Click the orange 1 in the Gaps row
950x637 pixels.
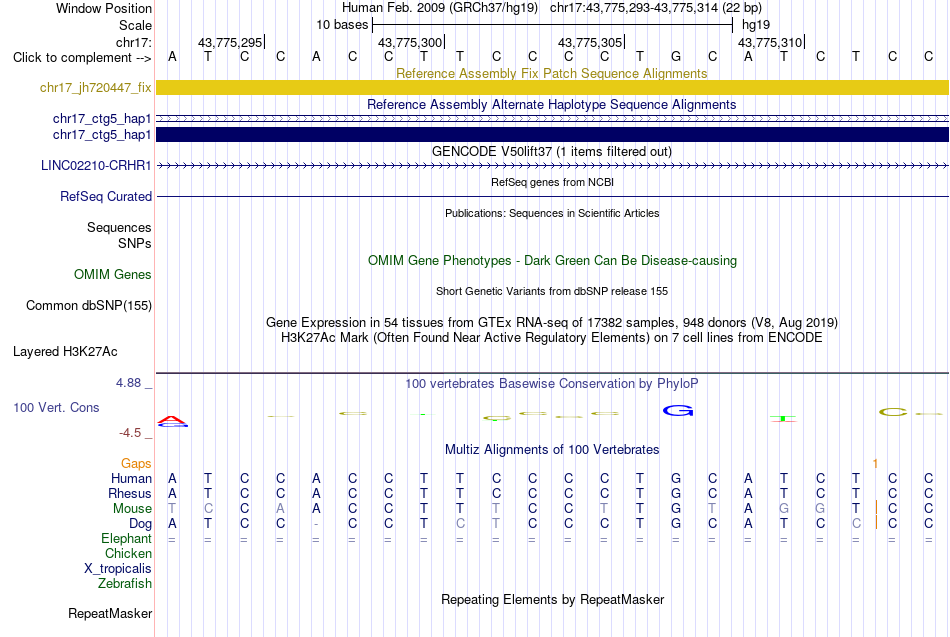pos(875,464)
